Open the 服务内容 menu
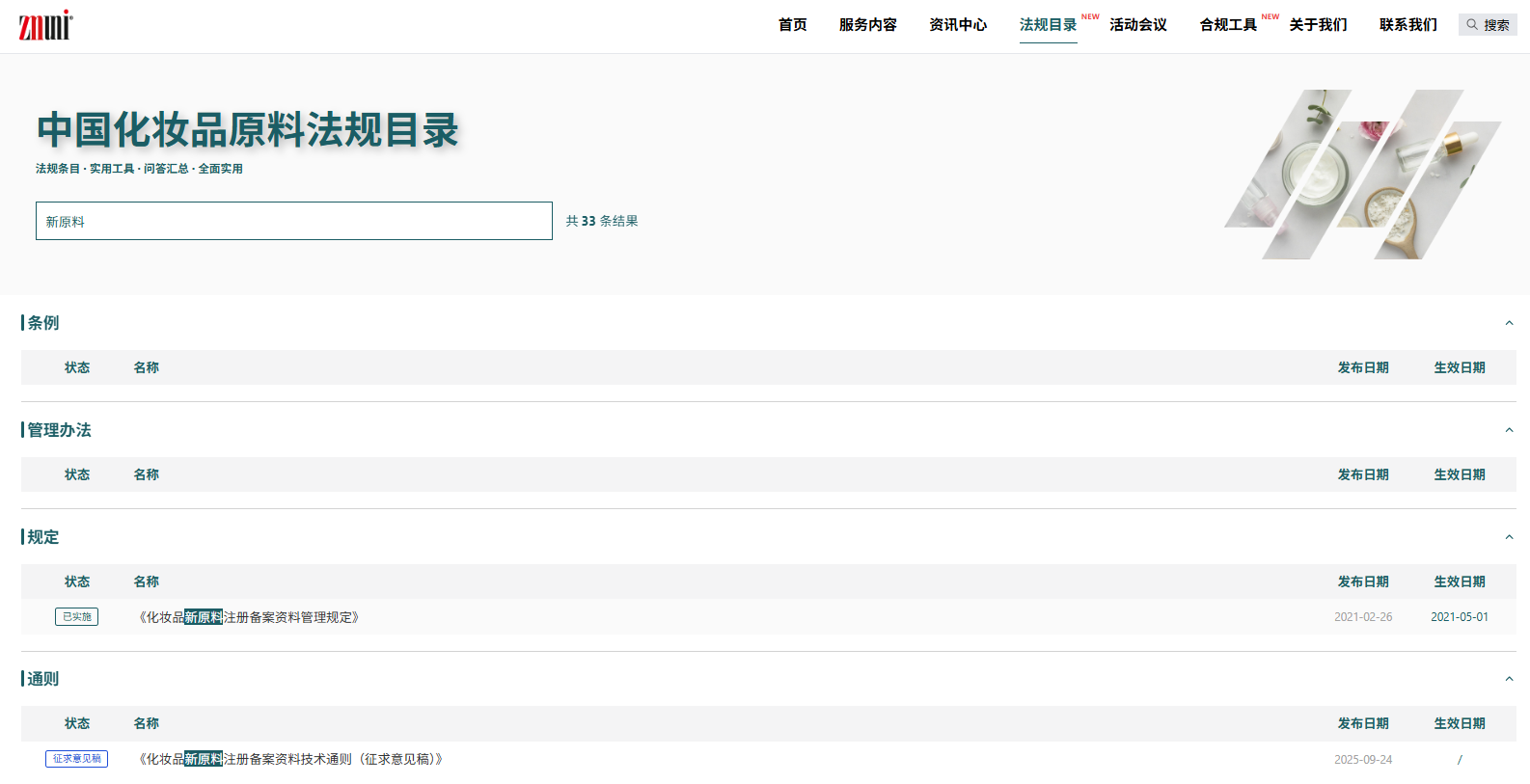 (867, 25)
